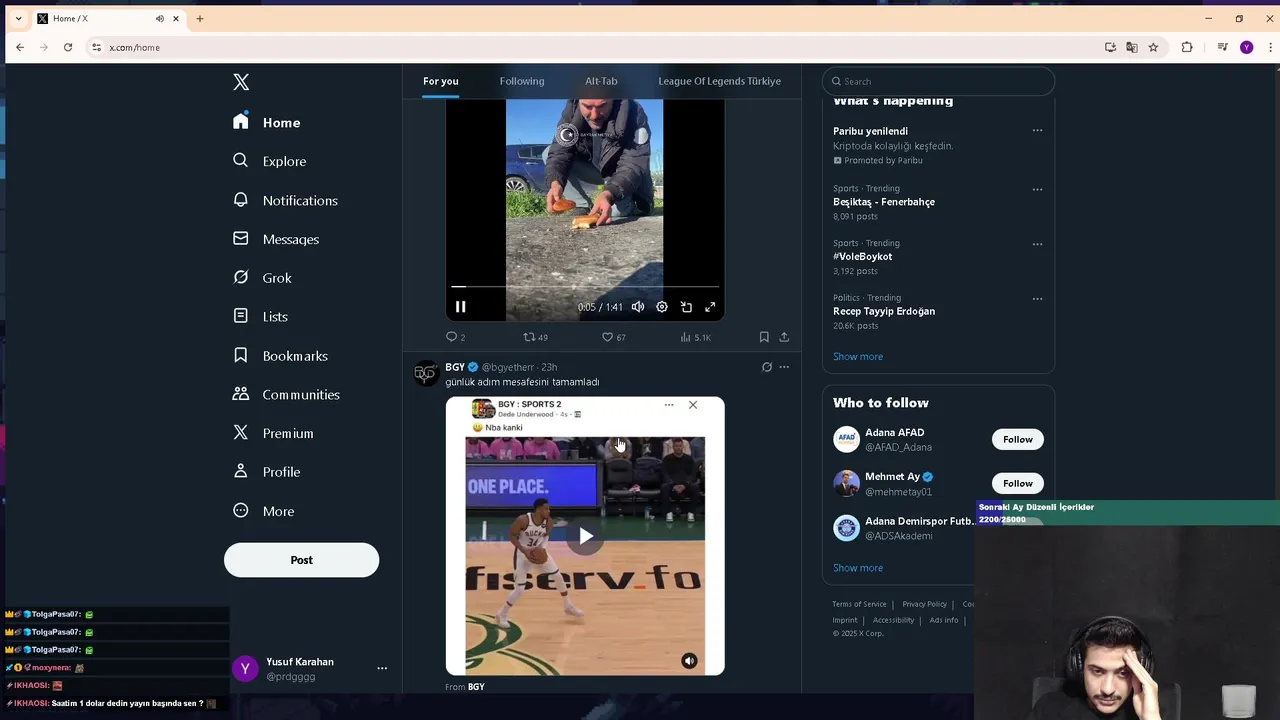Open Premium from the sidebar

pos(274,433)
